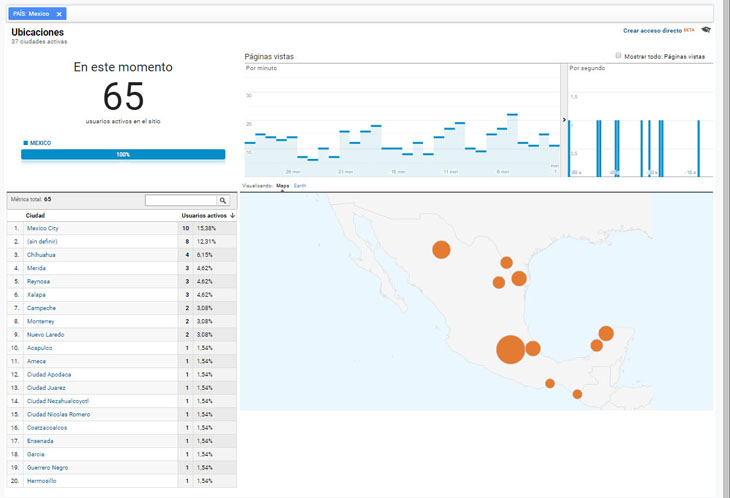Image resolution: width=730 pixels, height=498 pixels.
Task: Click the Ubicaciones heading
Action: 38,32
